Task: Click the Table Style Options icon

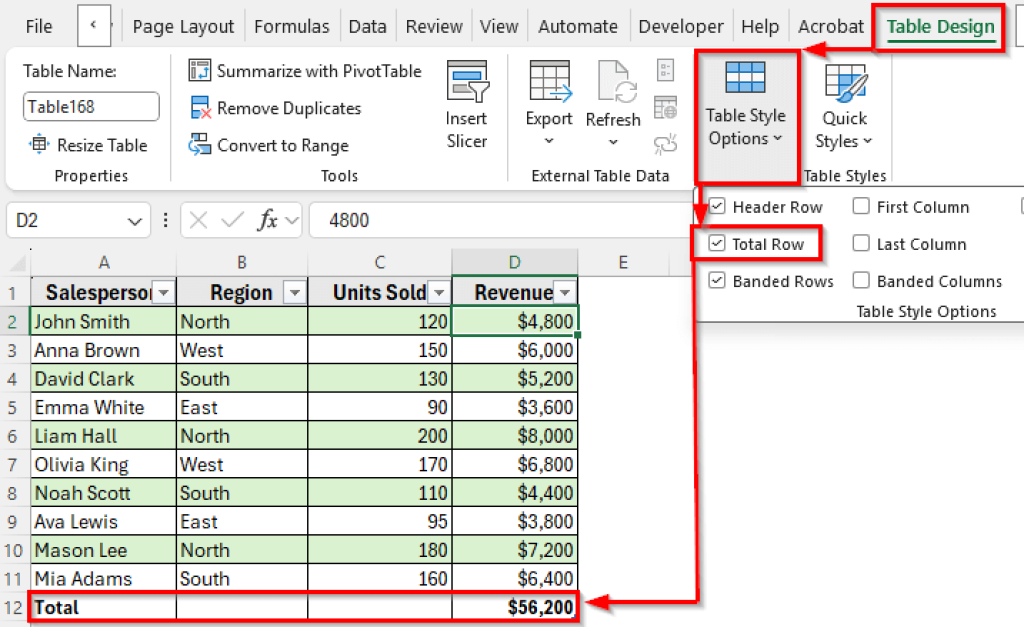Action: [746, 78]
